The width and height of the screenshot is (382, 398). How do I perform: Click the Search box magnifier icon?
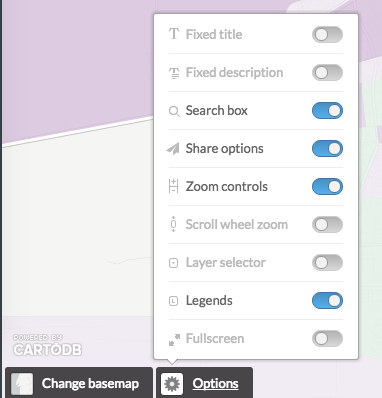[x=174, y=111]
